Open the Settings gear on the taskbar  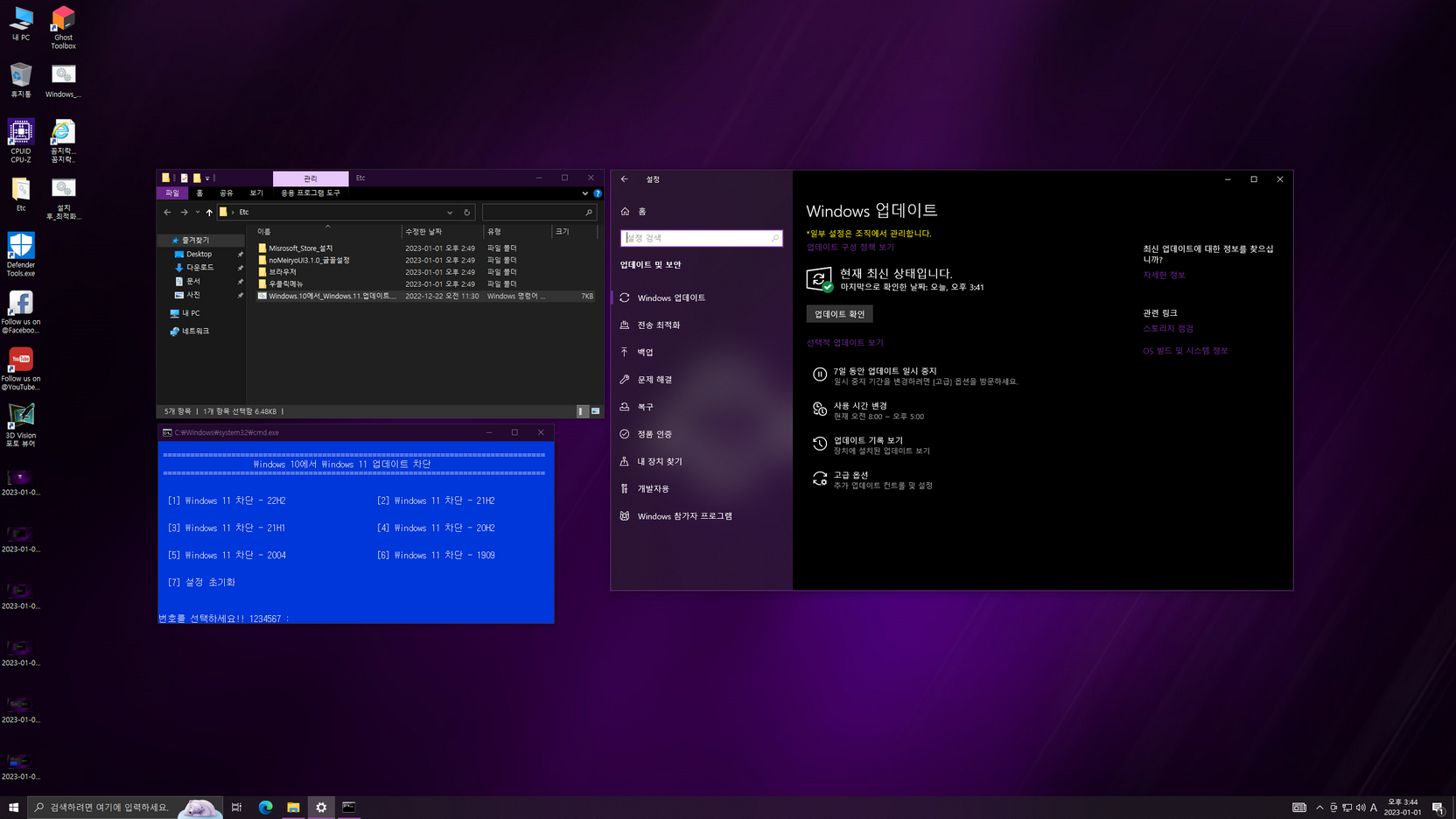click(321, 807)
